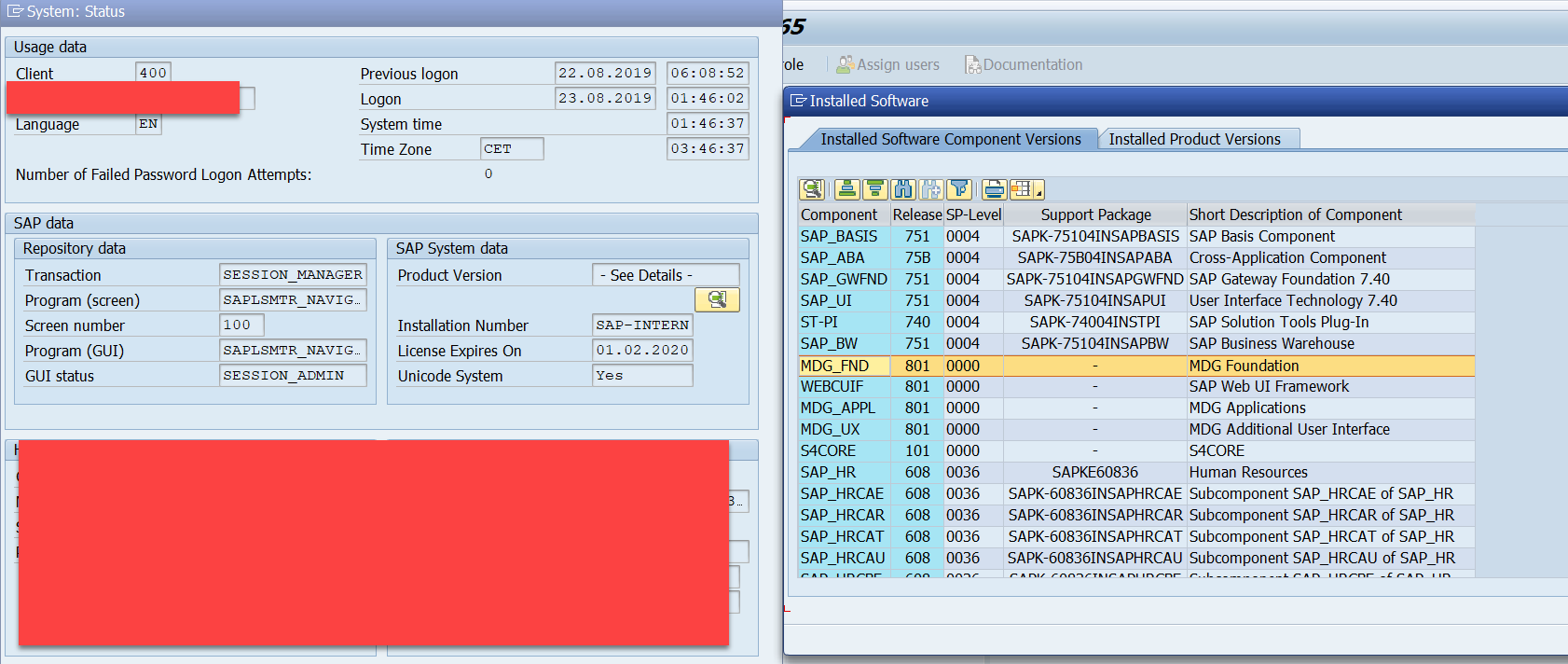Viewport: 1568px width, 664px height.
Task: Click the Logon date 23.08.2019
Action: (605, 98)
